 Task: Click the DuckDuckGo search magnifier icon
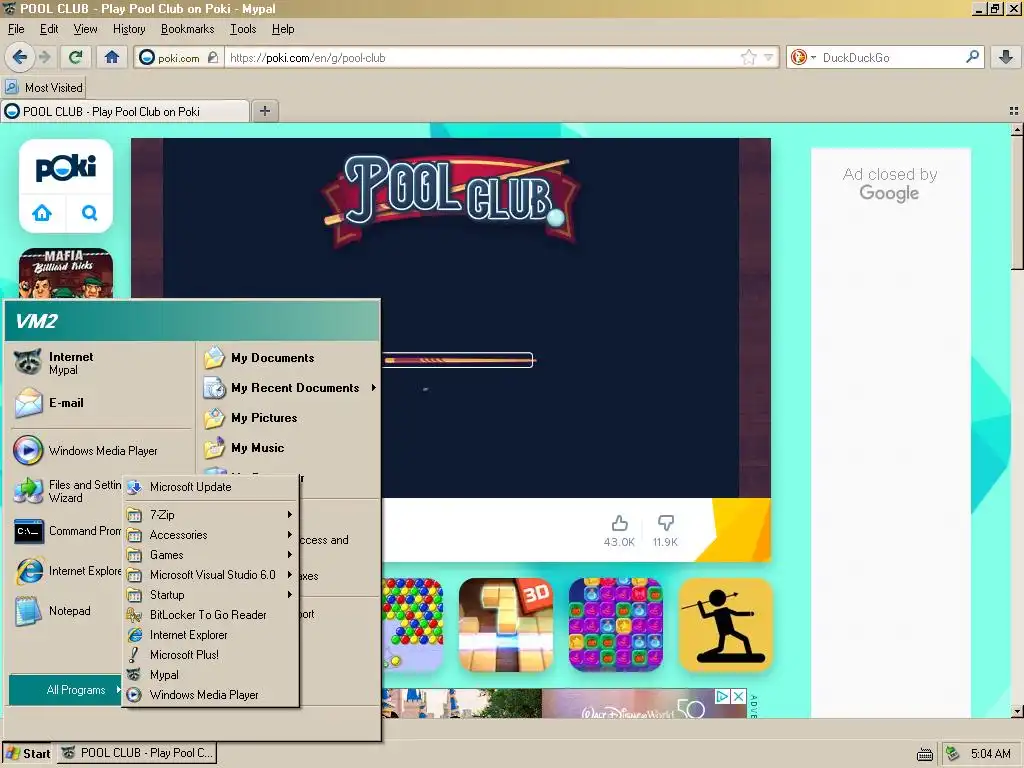tap(972, 57)
